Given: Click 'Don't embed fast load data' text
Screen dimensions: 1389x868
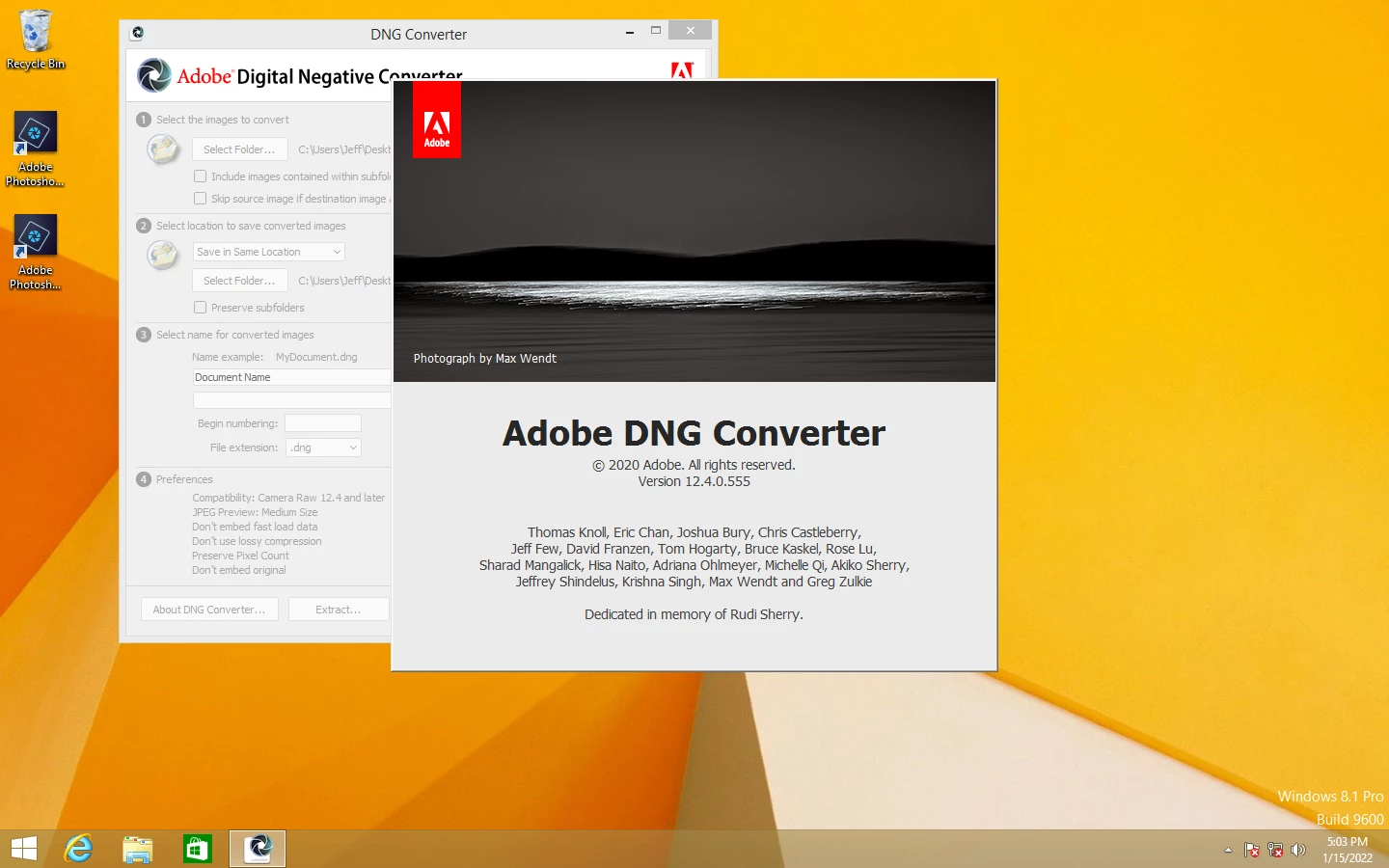Looking at the screenshot, I should (x=255, y=527).
